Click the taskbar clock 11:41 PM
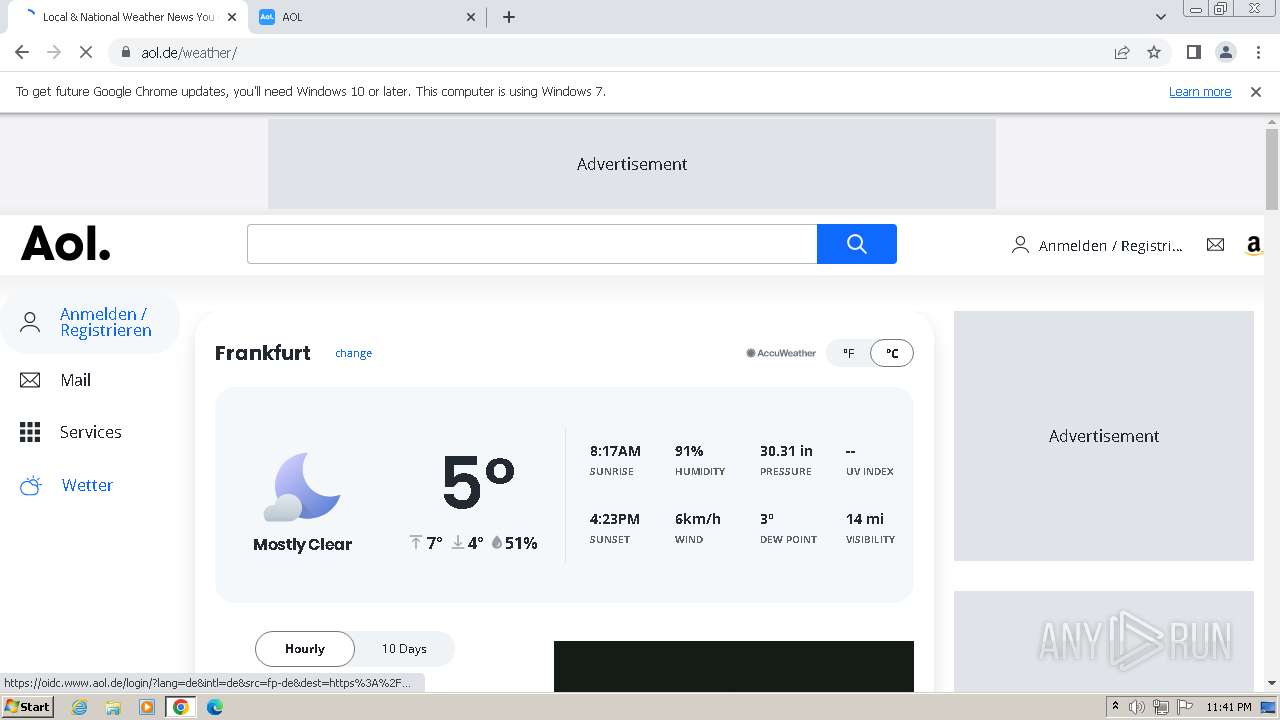 pyautogui.click(x=1229, y=707)
